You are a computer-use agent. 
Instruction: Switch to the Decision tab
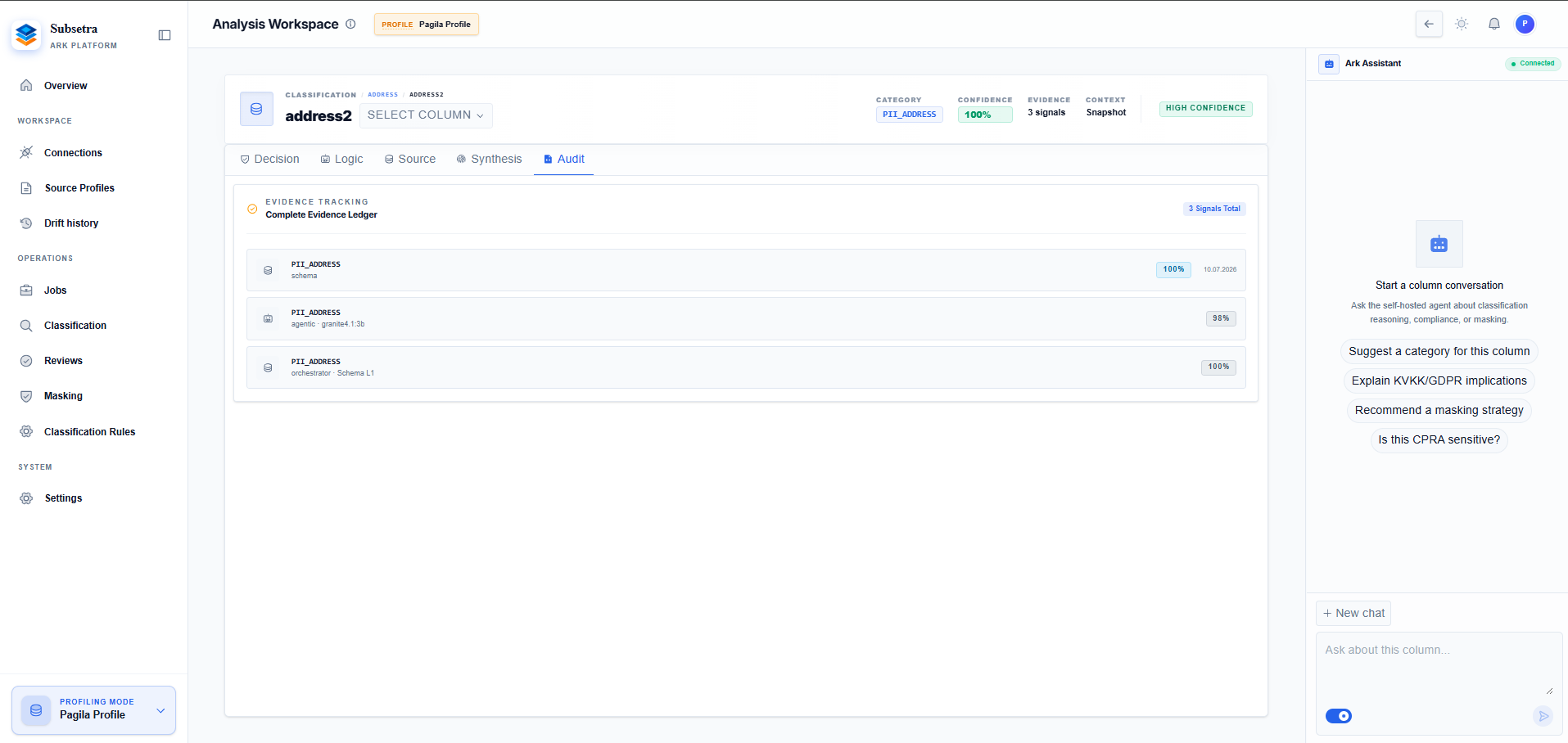[x=269, y=159]
